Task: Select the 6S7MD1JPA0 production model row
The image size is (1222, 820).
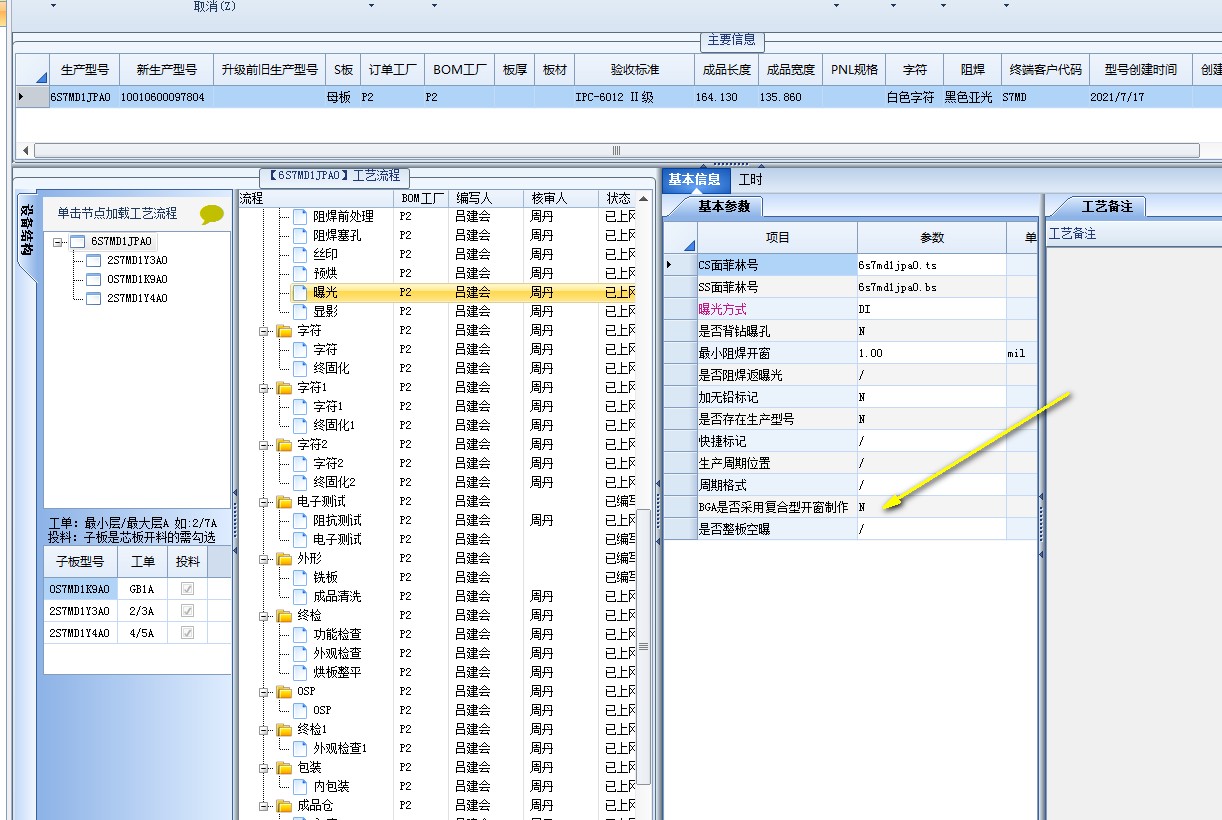Action: (x=618, y=97)
